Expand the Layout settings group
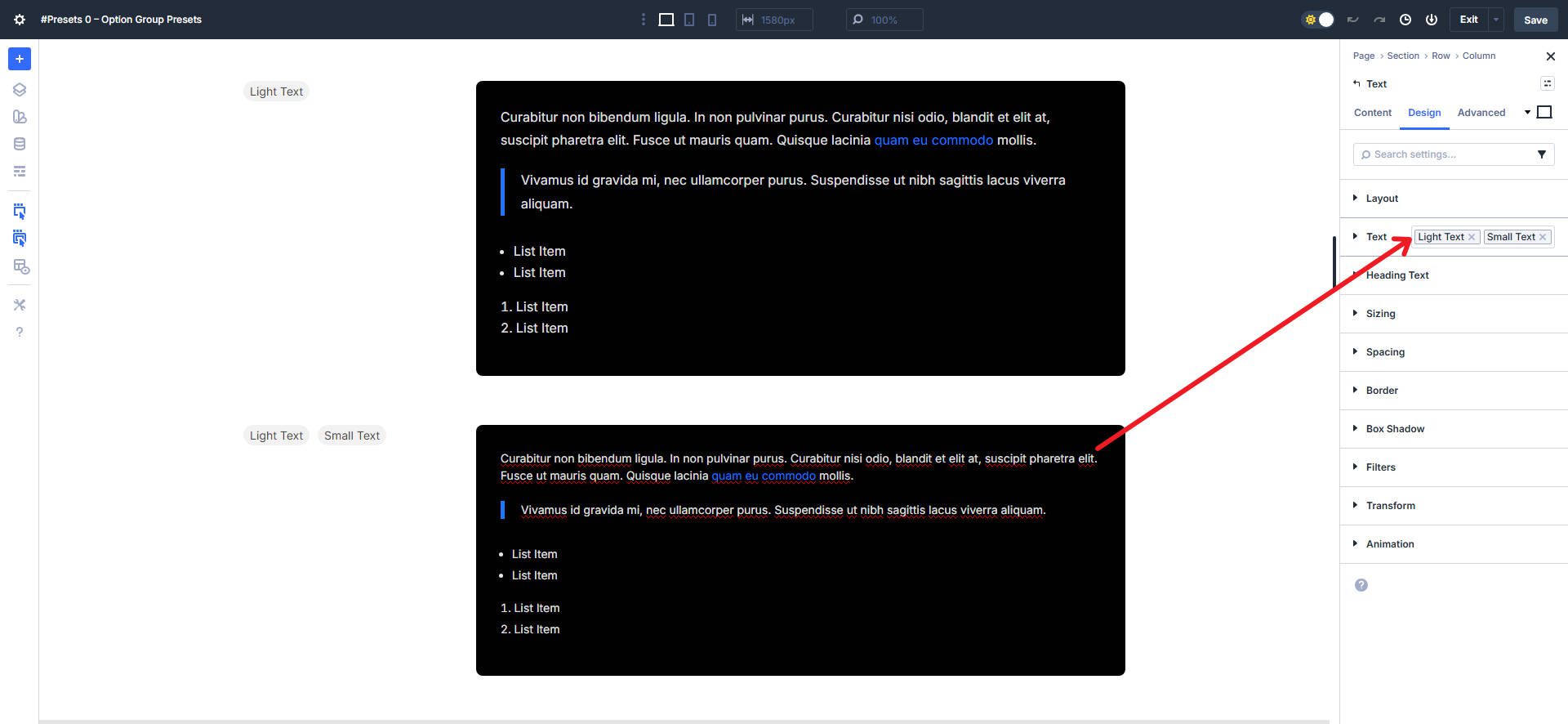 tap(1382, 199)
